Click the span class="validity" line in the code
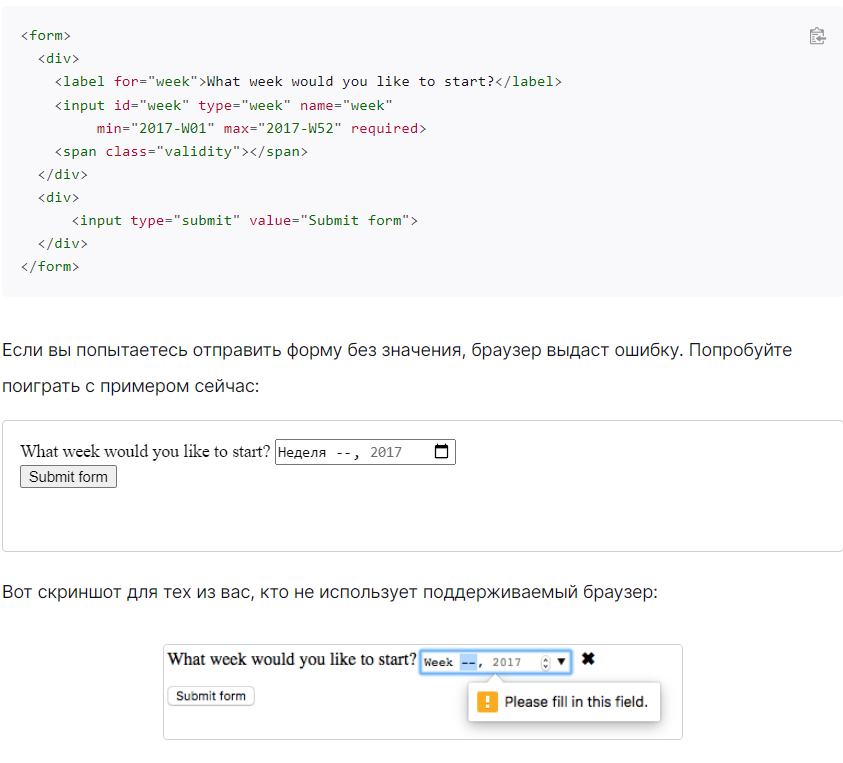Viewport: 843px width, 763px height. (181, 151)
